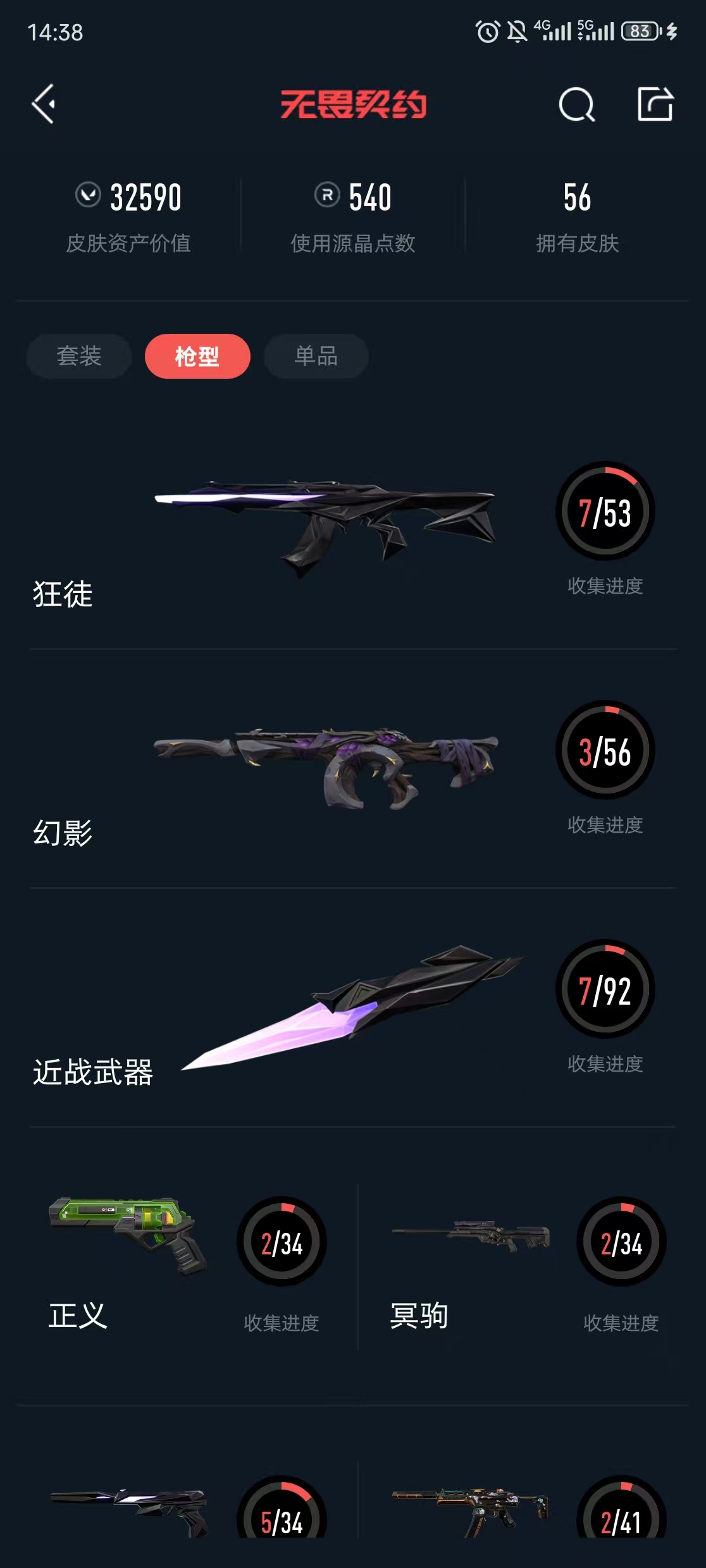Tap the 拥有皮肤 count of 56
This screenshot has width=706, height=1568.
577,197
